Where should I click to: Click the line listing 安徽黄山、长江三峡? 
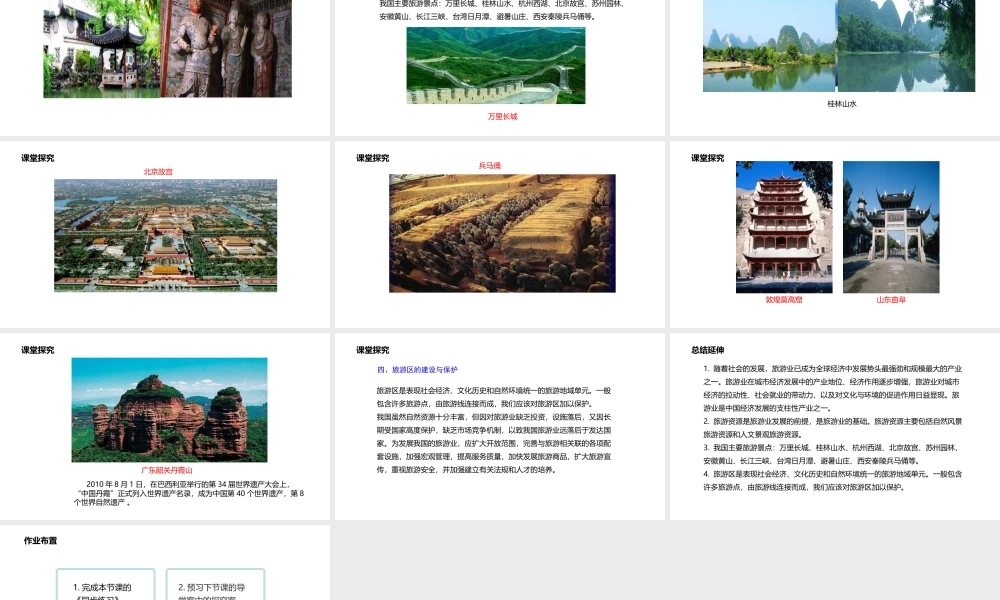pos(488,17)
